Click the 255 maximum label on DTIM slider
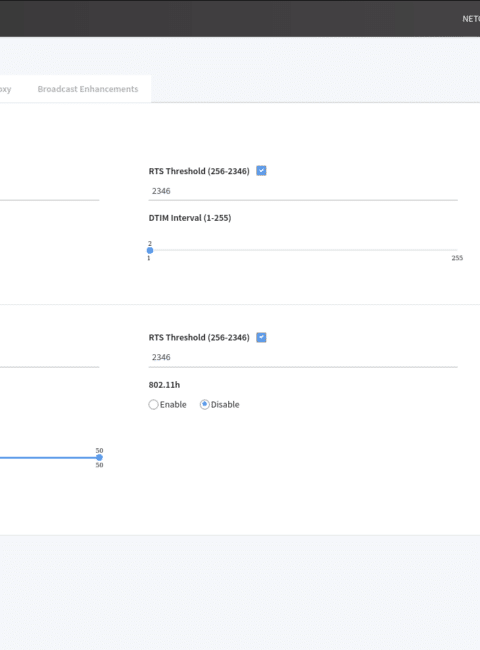Image resolution: width=480 pixels, height=650 pixels. [457, 258]
